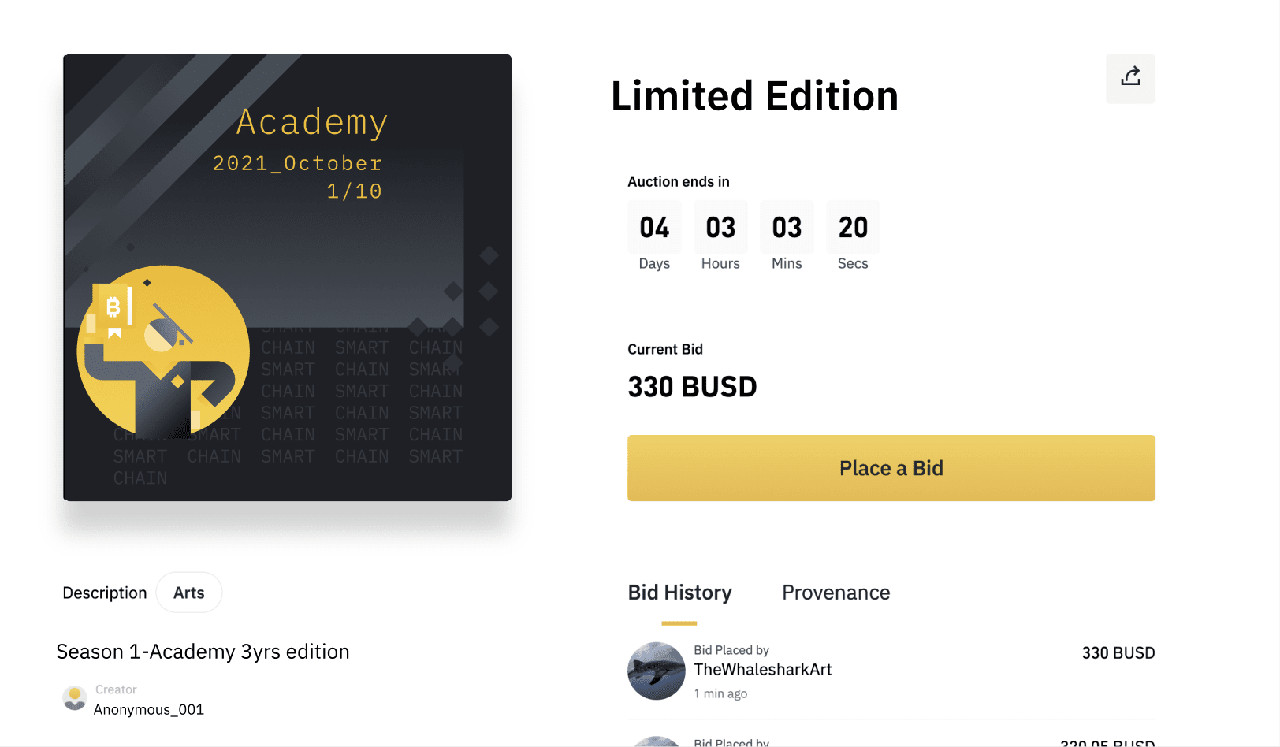Click the Current Bid 330 BUSD value
1280x747 pixels.
click(692, 387)
